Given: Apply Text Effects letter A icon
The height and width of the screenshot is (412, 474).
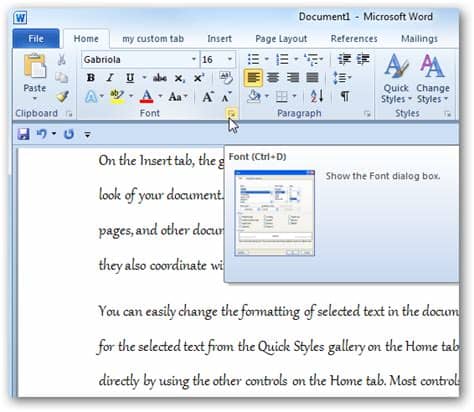Looking at the screenshot, I should [x=91, y=97].
